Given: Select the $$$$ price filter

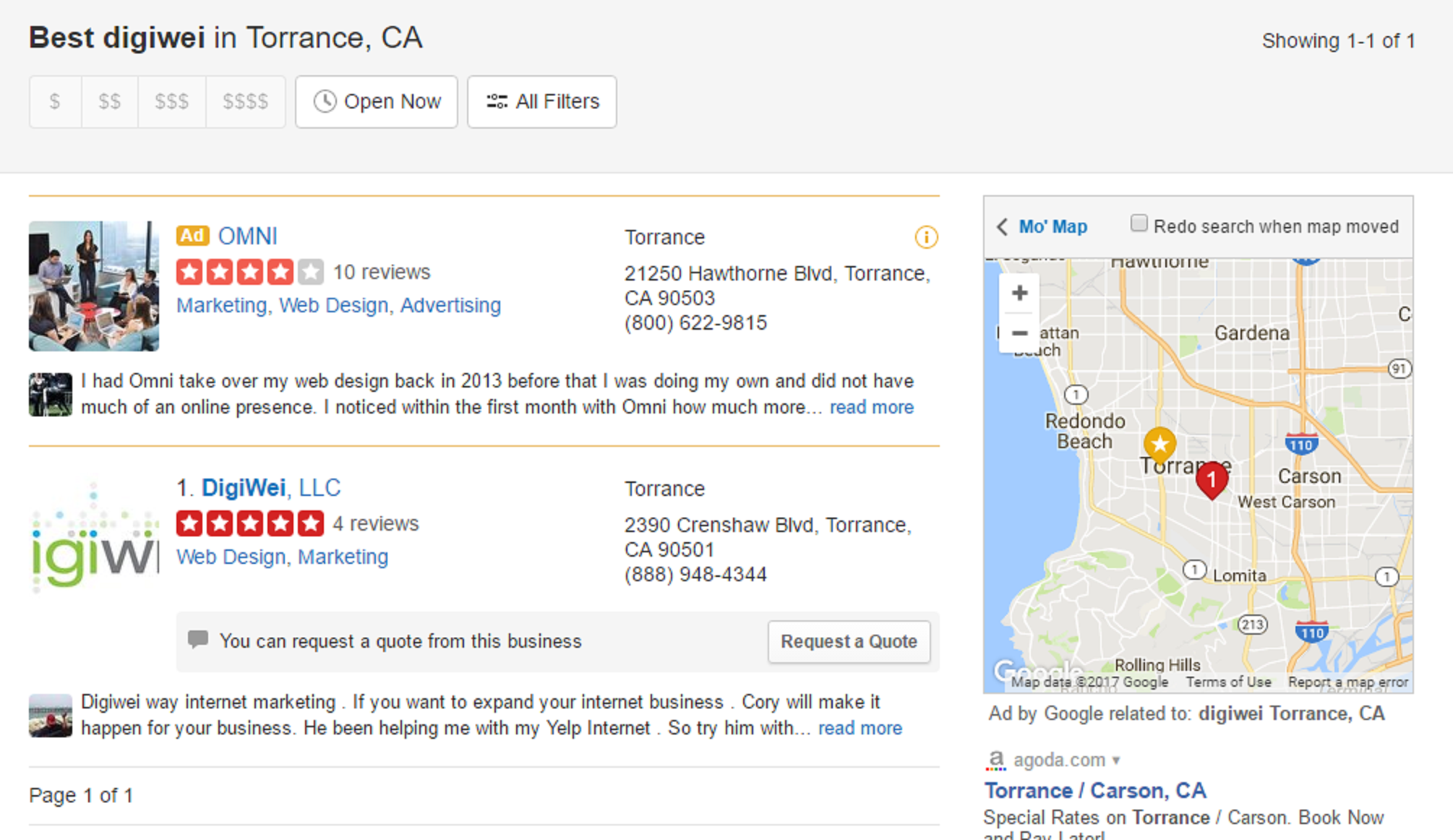Looking at the screenshot, I should coord(245,102).
